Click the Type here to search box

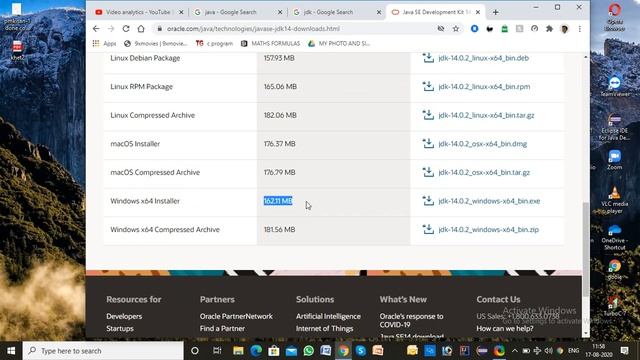coord(103,351)
